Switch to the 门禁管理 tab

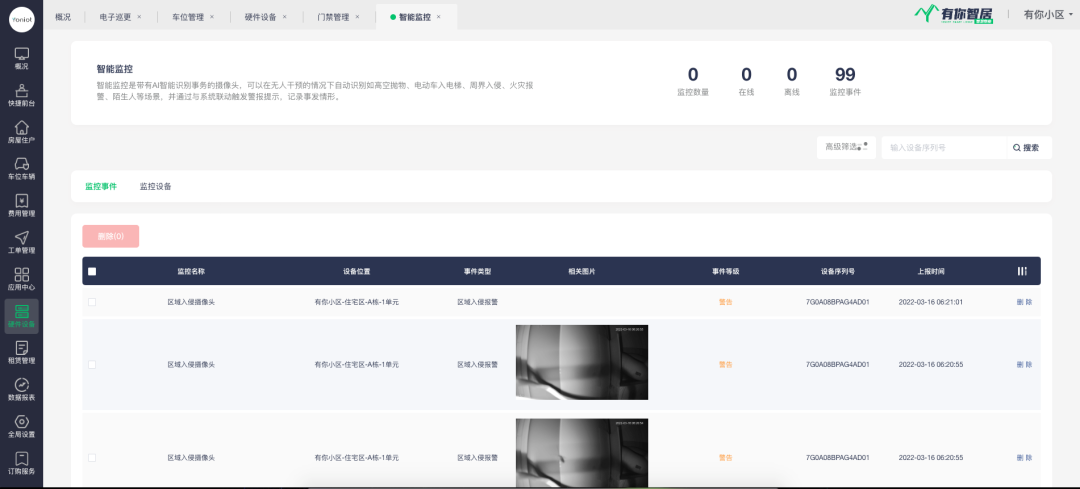click(333, 17)
